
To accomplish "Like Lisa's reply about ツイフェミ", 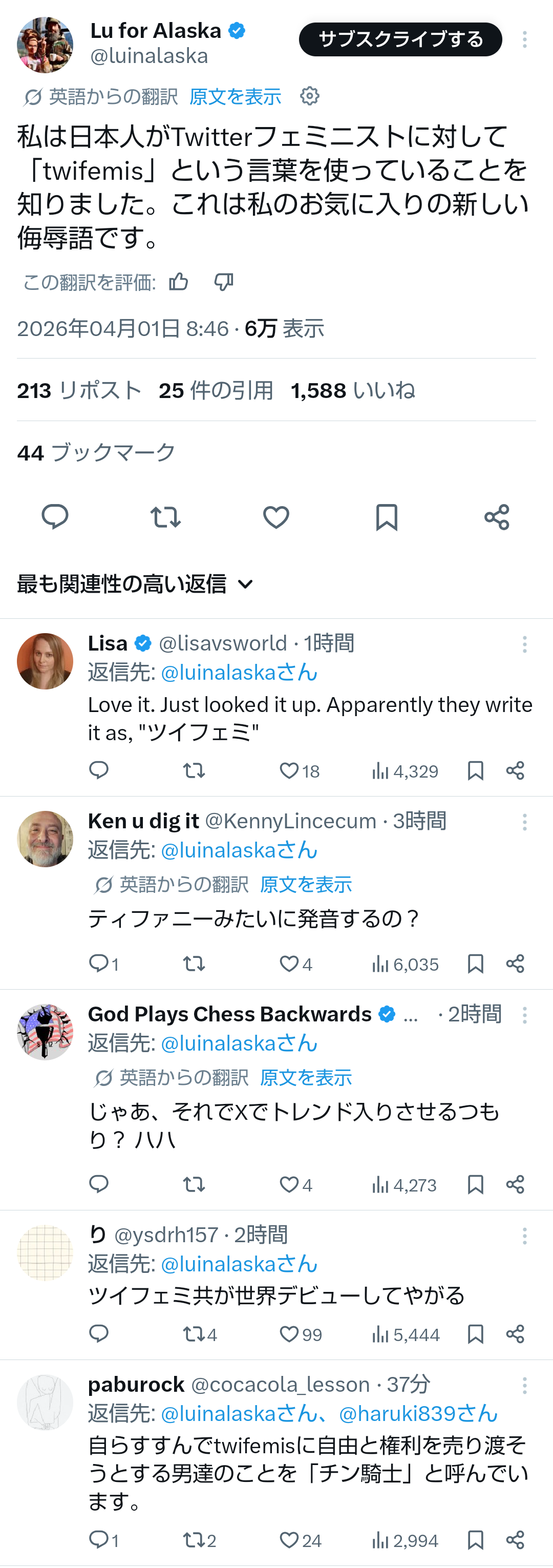I will tap(289, 770).
